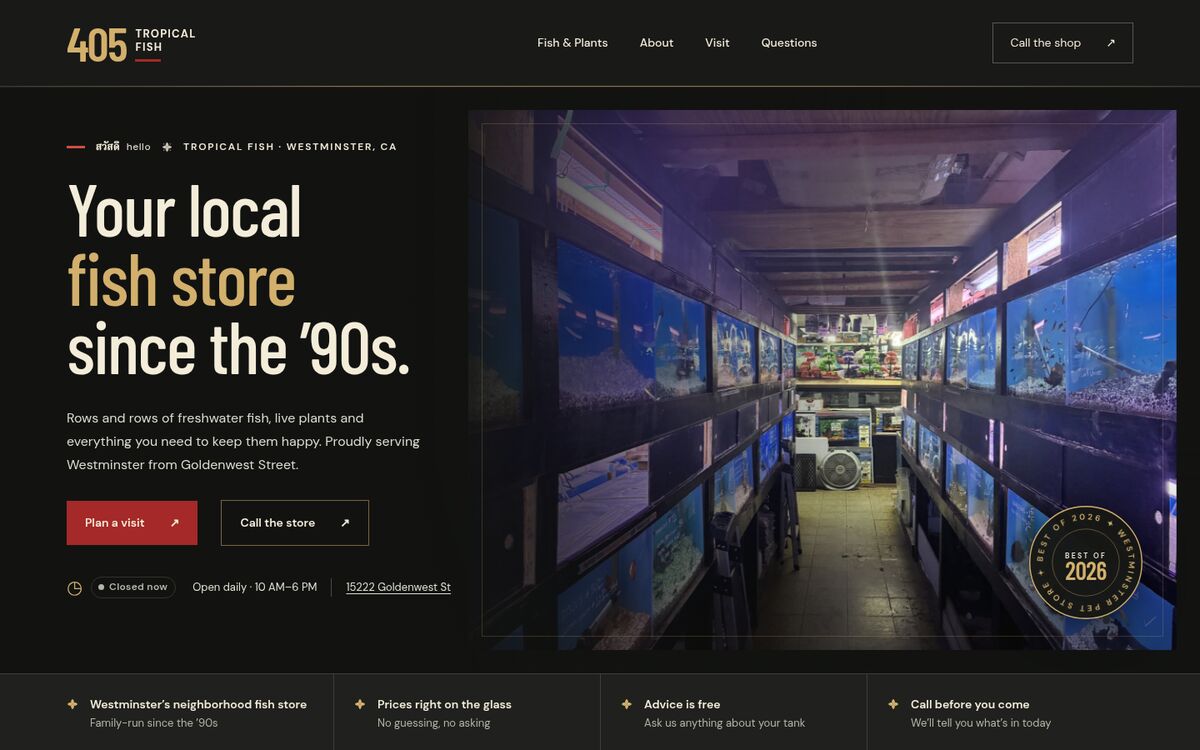Click the star icon beside Prices right on the glass
Image resolution: width=1200 pixels, height=750 pixels.
(360, 704)
